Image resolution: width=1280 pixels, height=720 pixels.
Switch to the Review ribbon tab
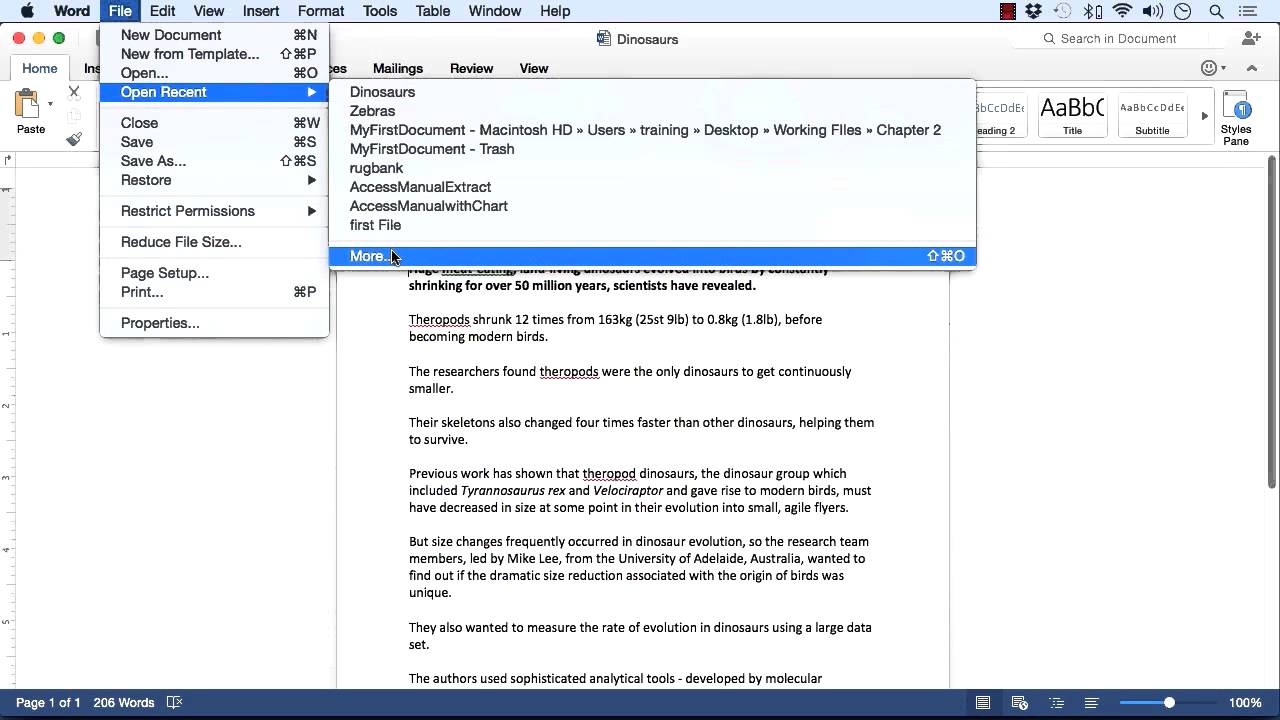point(471,68)
